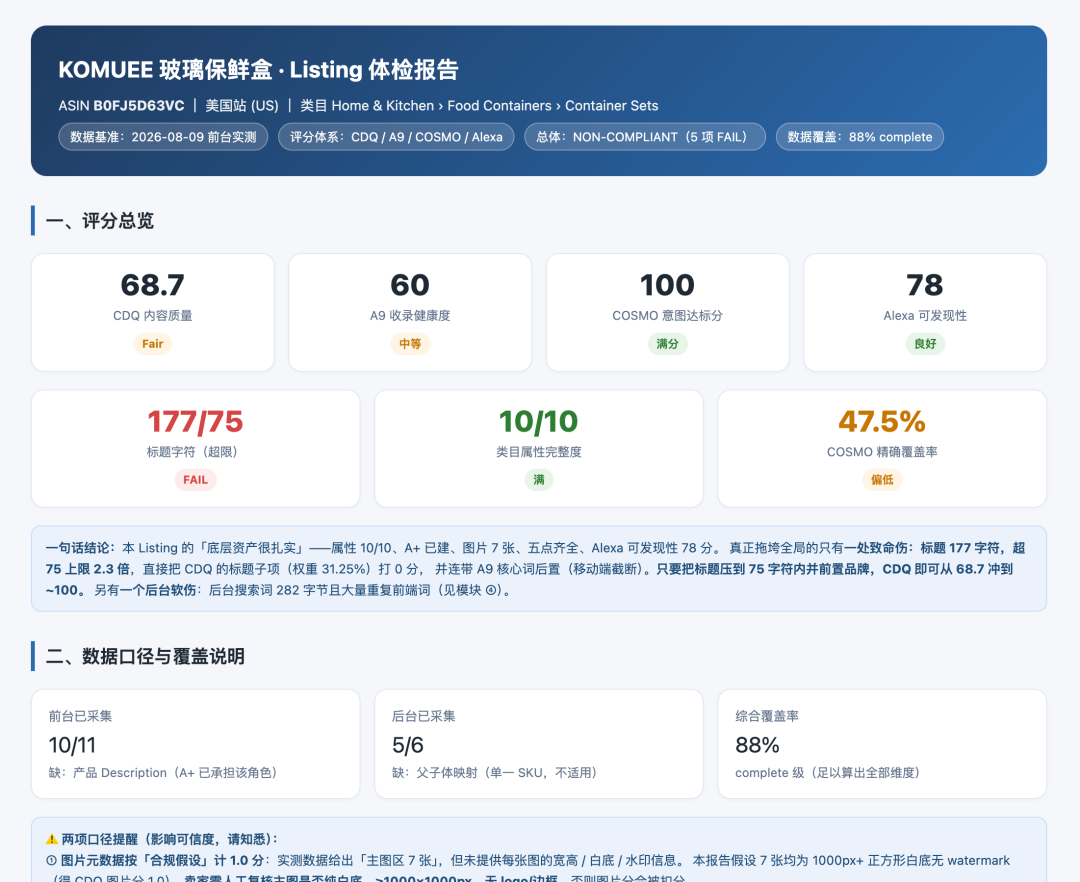Click the complete 级 coverage note
The height and width of the screenshot is (882, 1080).
827,773
